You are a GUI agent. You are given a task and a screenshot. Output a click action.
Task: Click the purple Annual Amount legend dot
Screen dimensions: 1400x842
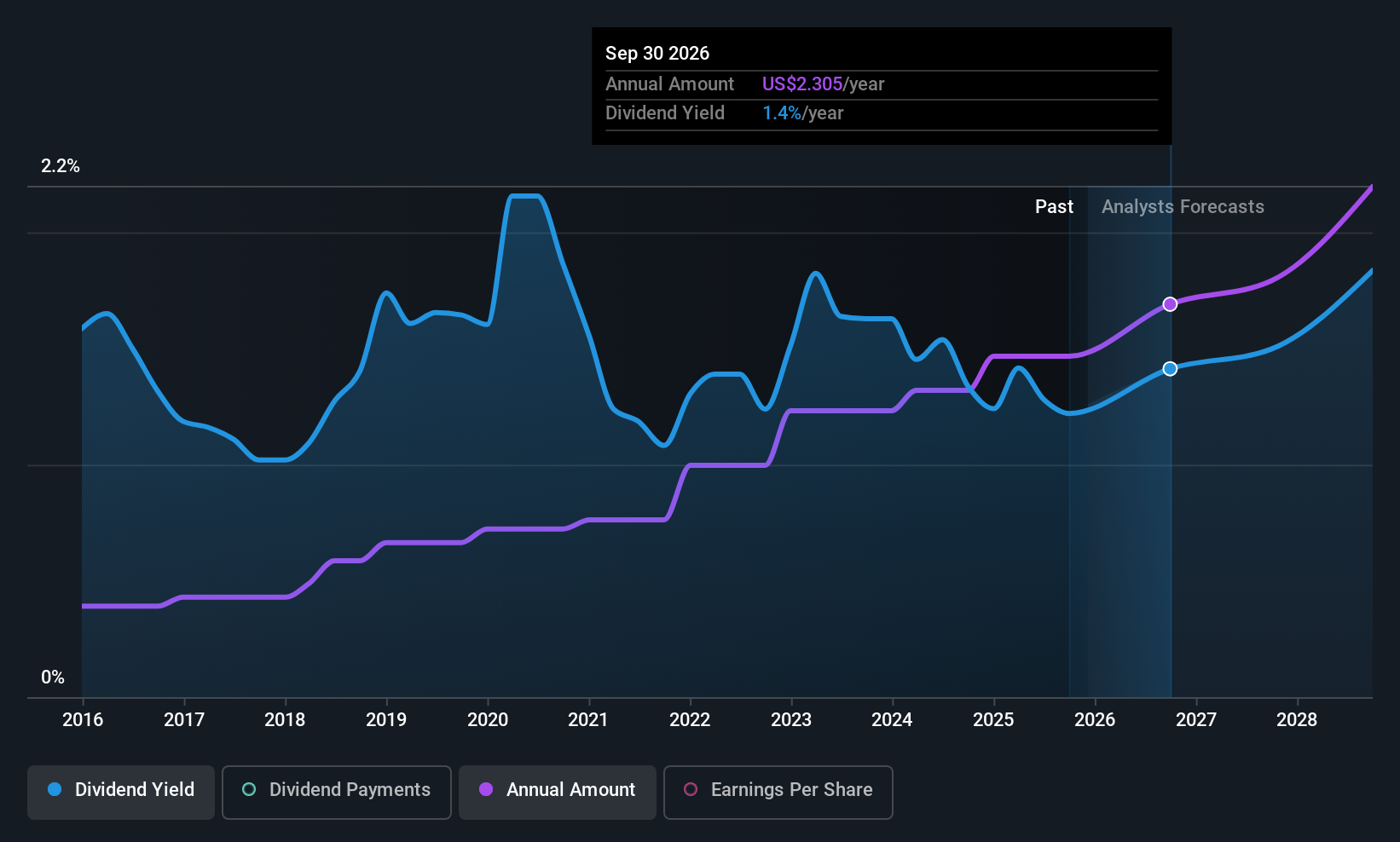tap(486, 790)
